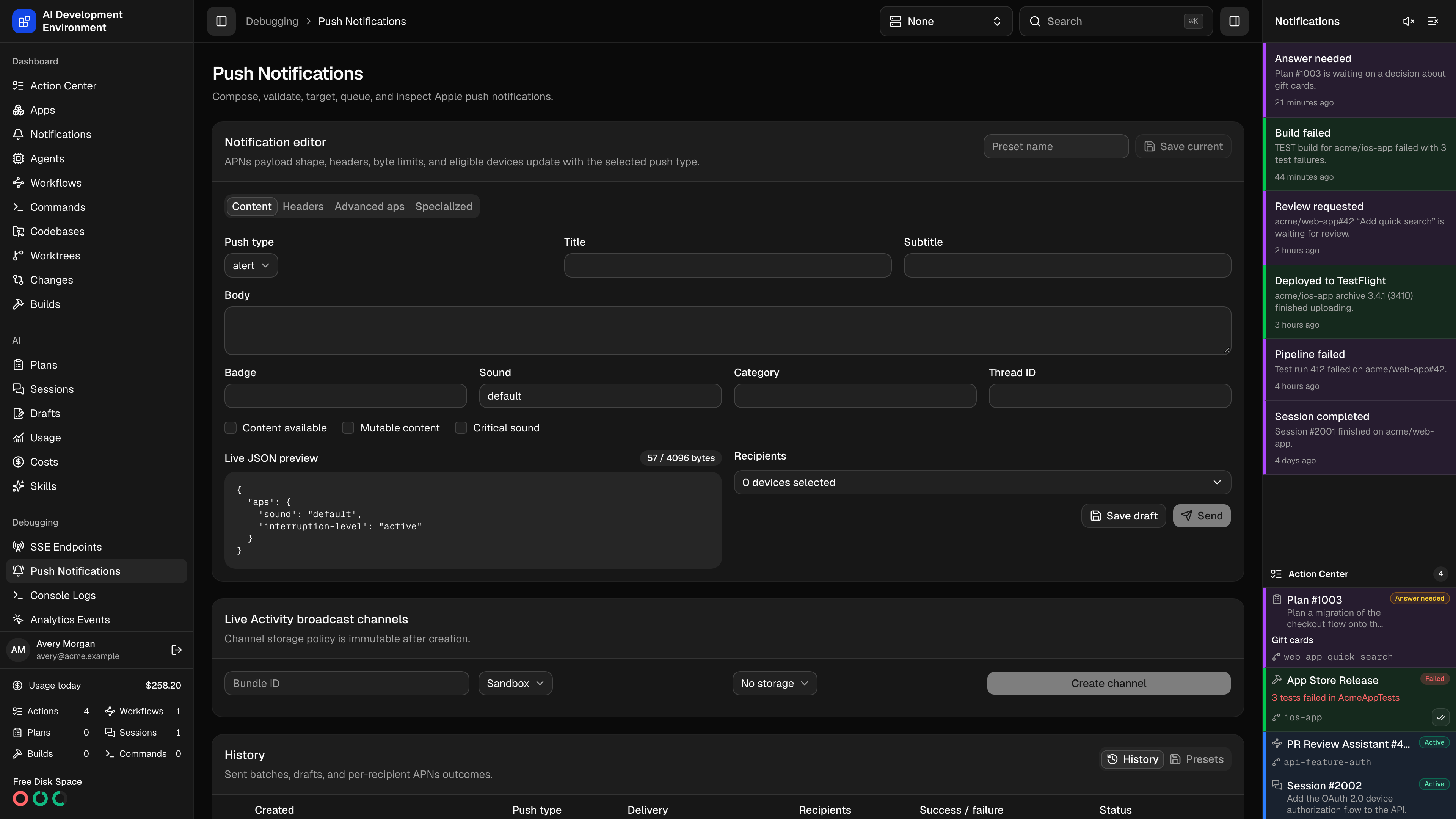Enable the Mutable content checkbox

[x=348, y=428]
